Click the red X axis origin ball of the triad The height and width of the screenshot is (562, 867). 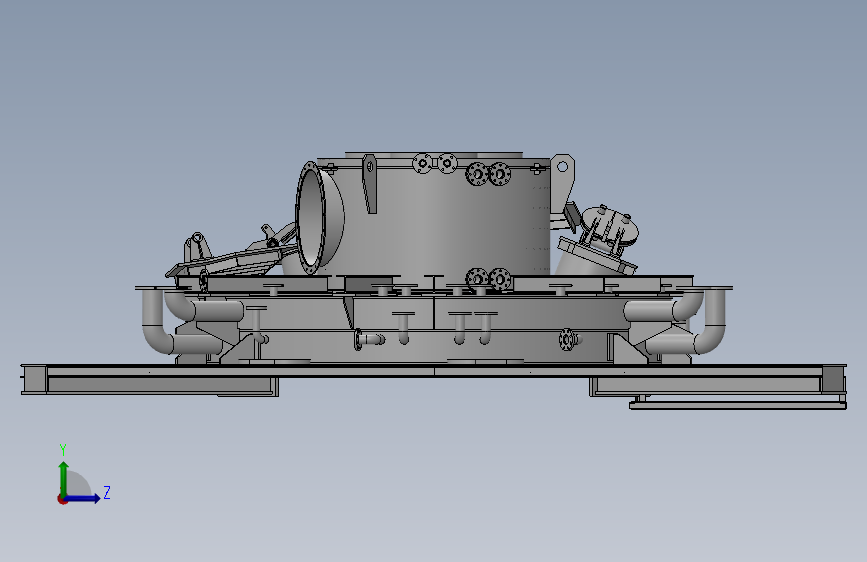click(x=62, y=499)
